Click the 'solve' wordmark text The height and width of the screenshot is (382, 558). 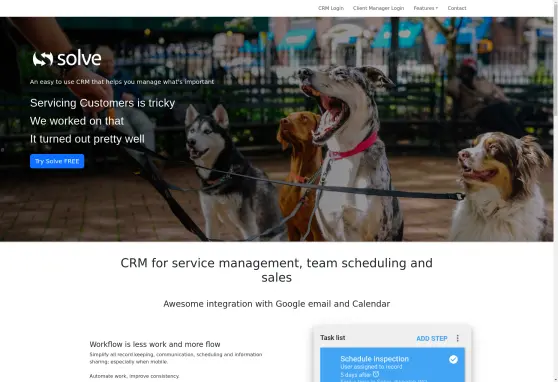(x=79, y=59)
